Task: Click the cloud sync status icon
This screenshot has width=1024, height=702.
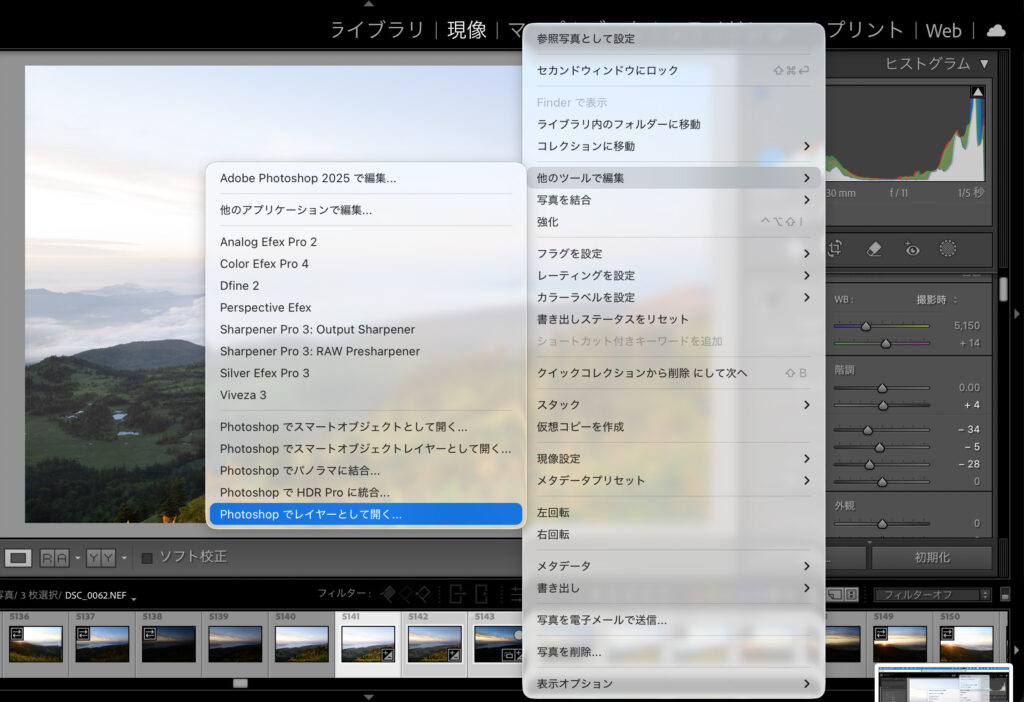Action: tap(996, 30)
